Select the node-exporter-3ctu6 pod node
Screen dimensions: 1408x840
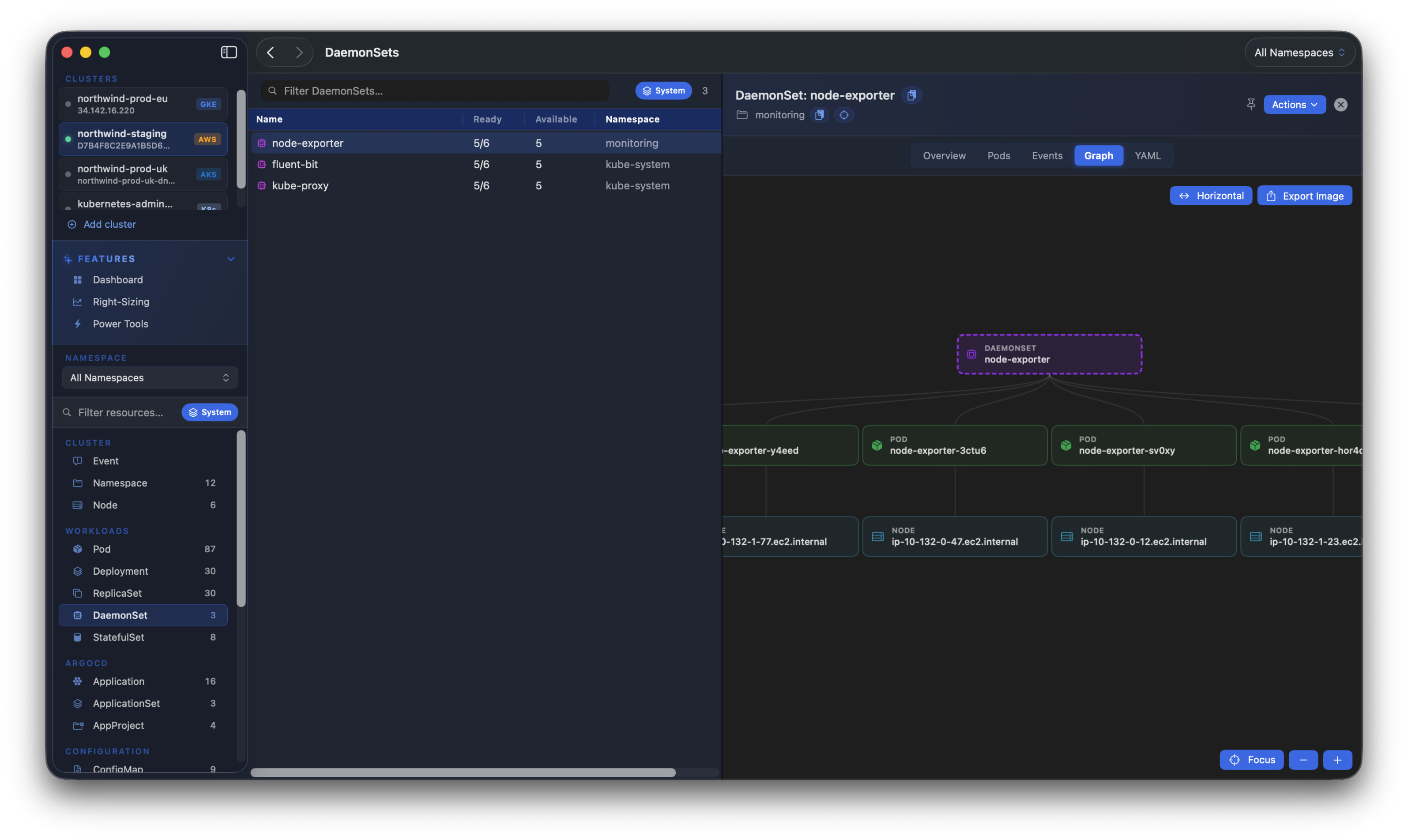[x=954, y=445]
